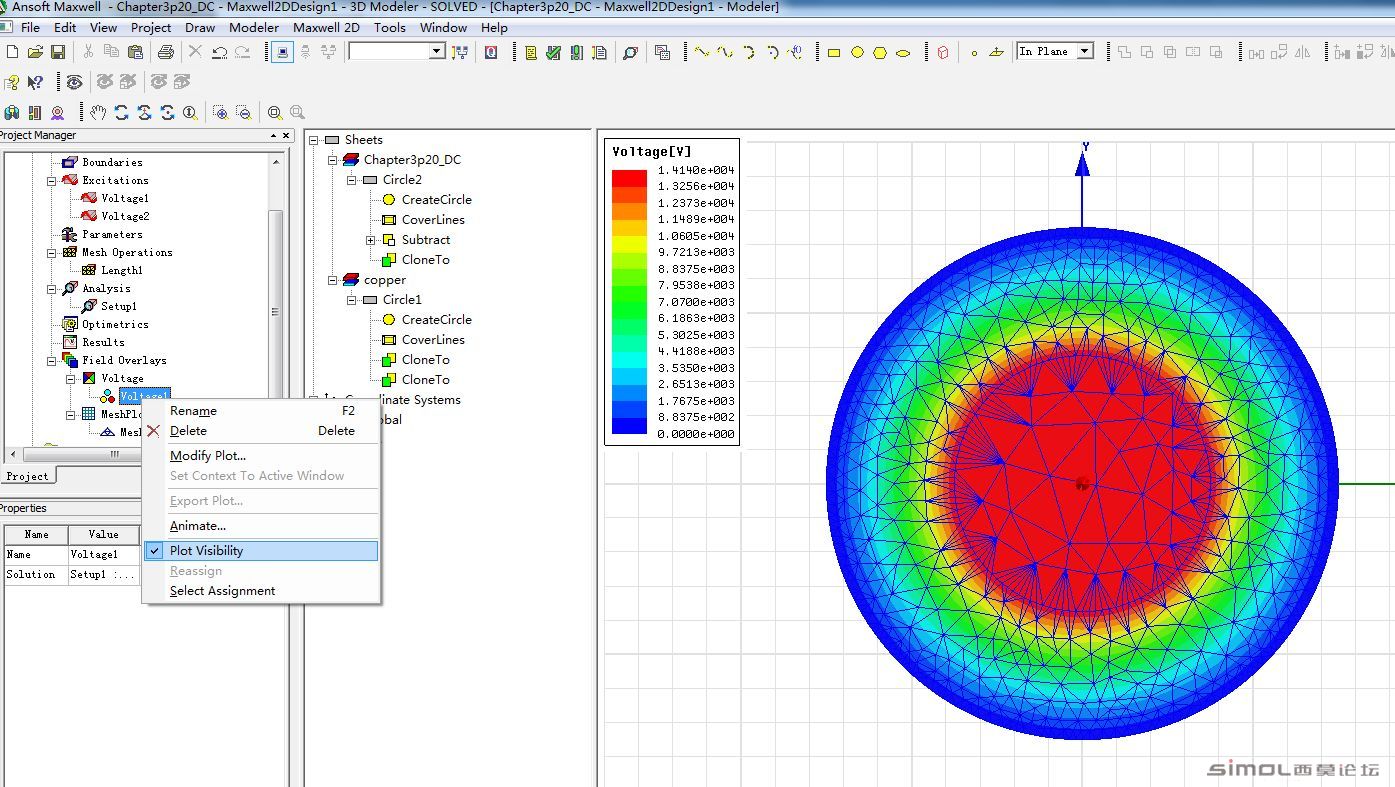Open the Maxwell 2D menu
Image resolution: width=1395 pixels, height=787 pixels.
(326, 28)
